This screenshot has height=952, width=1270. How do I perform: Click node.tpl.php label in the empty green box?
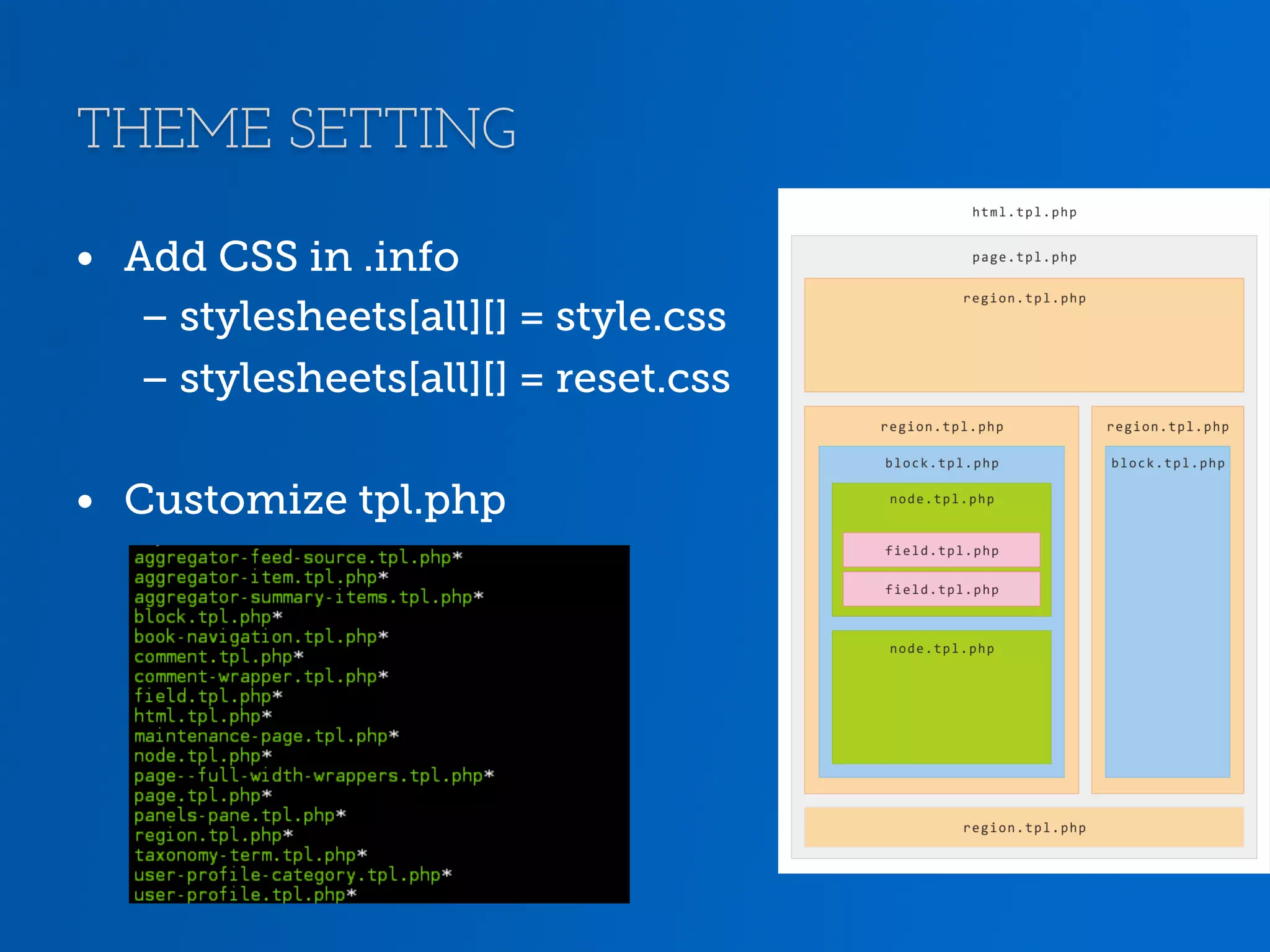coord(942,649)
